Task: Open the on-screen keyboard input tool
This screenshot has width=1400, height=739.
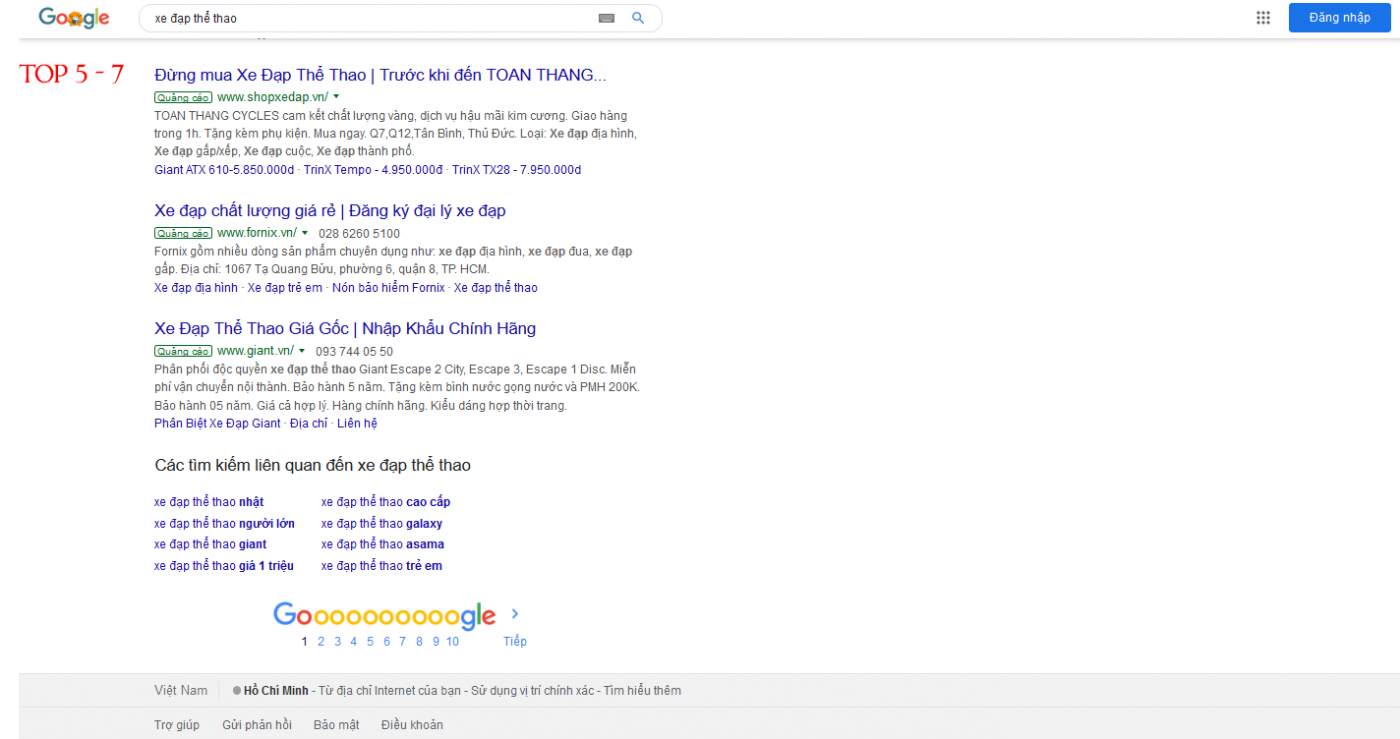Action: [606, 18]
